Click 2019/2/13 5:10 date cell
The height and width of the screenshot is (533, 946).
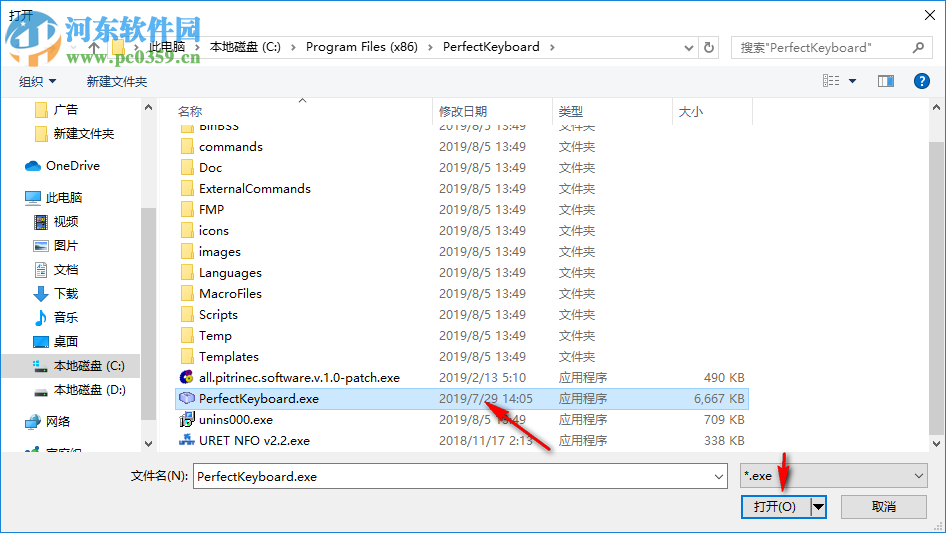tap(482, 378)
